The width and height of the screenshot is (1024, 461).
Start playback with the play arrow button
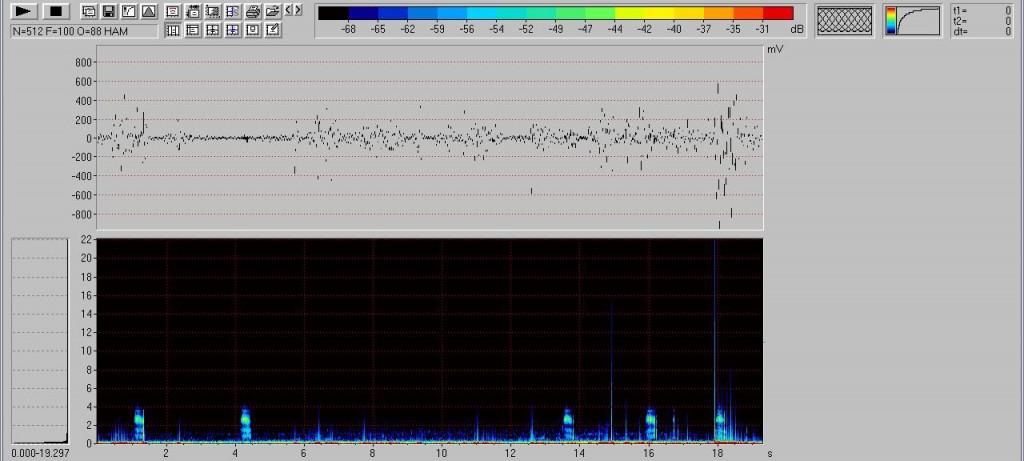[24, 11]
